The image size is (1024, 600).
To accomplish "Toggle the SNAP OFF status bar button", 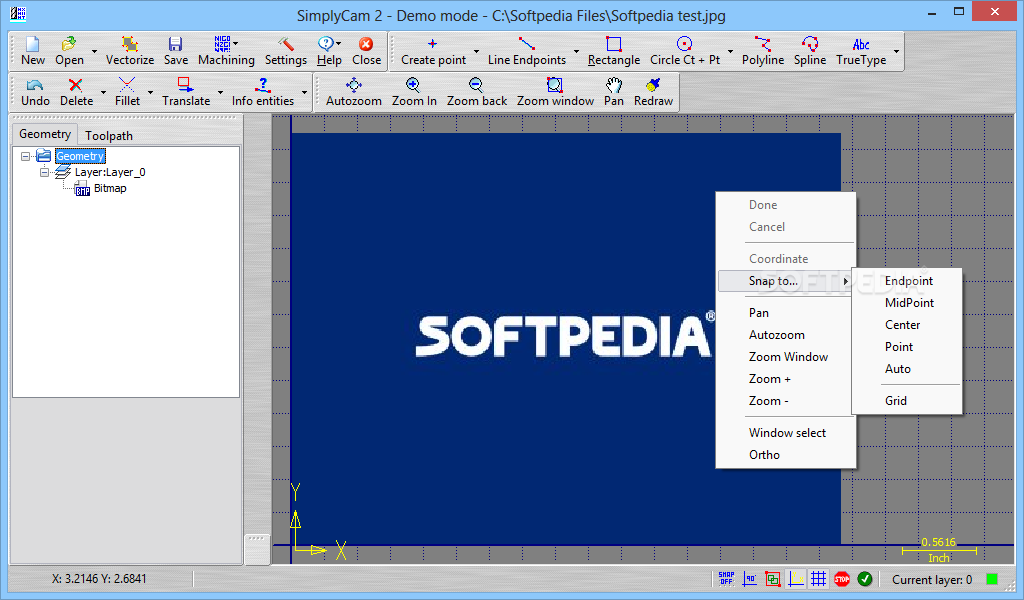I will [x=726, y=578].
